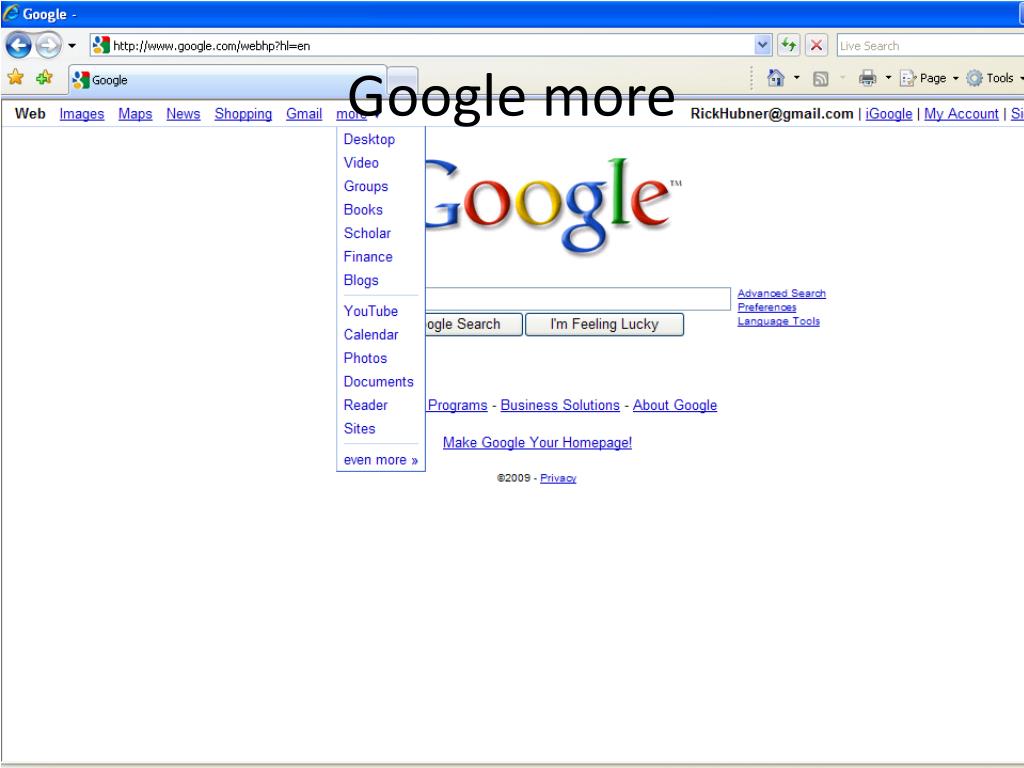Expand the address bar history dropdown

763,45
